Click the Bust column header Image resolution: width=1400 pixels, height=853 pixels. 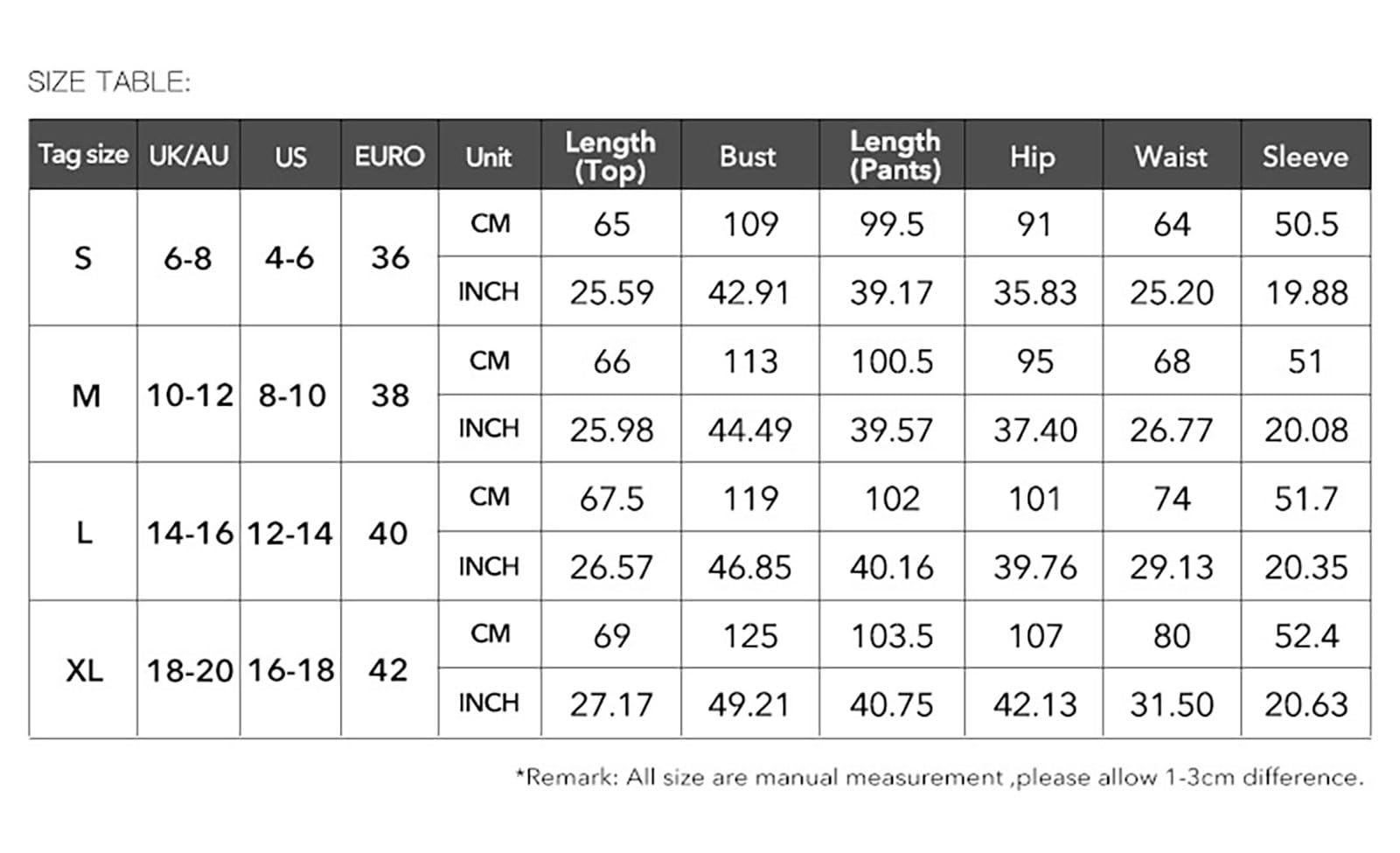tap(749, 155)
